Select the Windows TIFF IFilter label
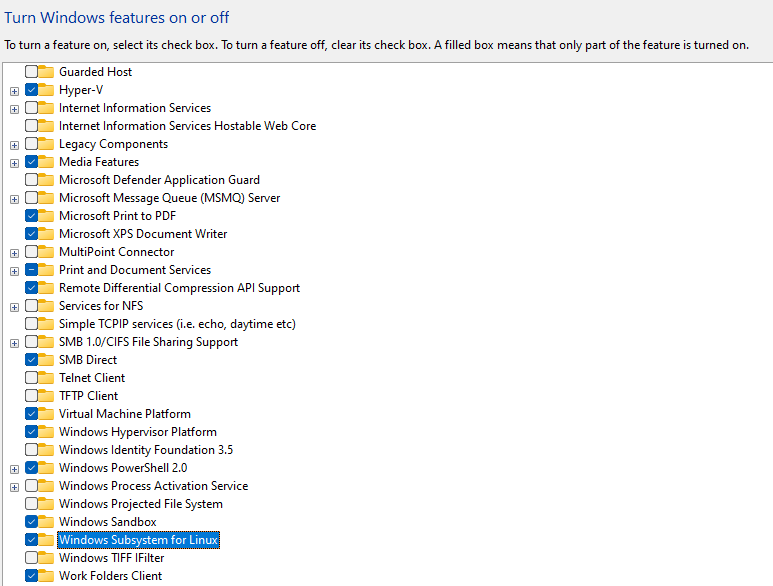 (x=111, y=557)
